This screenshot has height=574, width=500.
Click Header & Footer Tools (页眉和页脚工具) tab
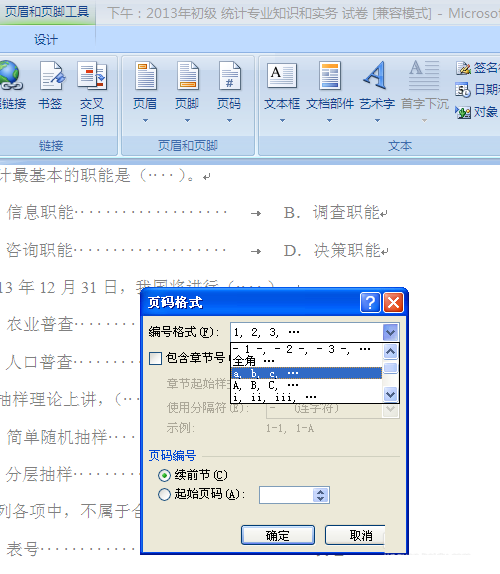click(x=47, y=12)
